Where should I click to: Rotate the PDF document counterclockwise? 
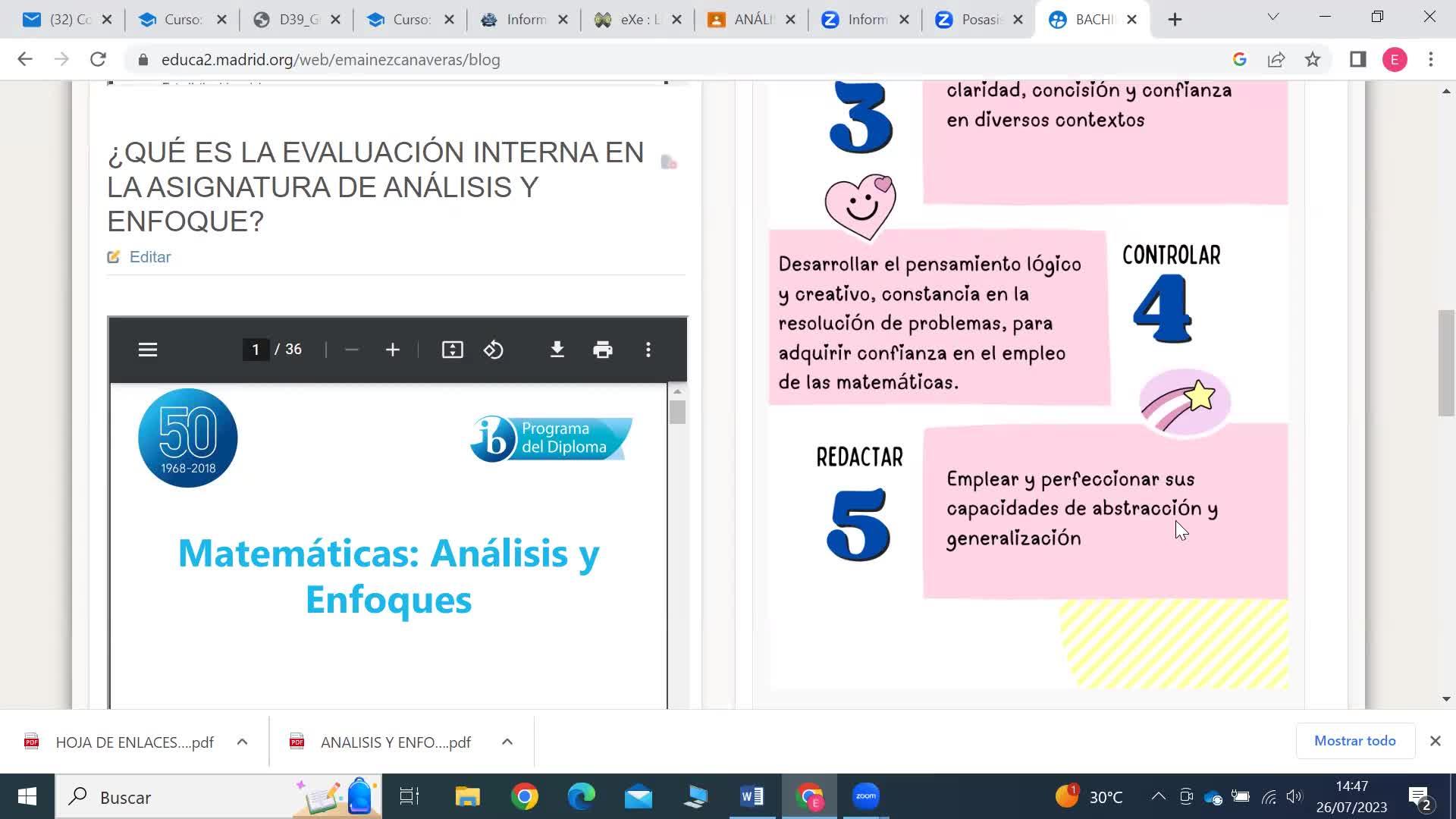494,350
